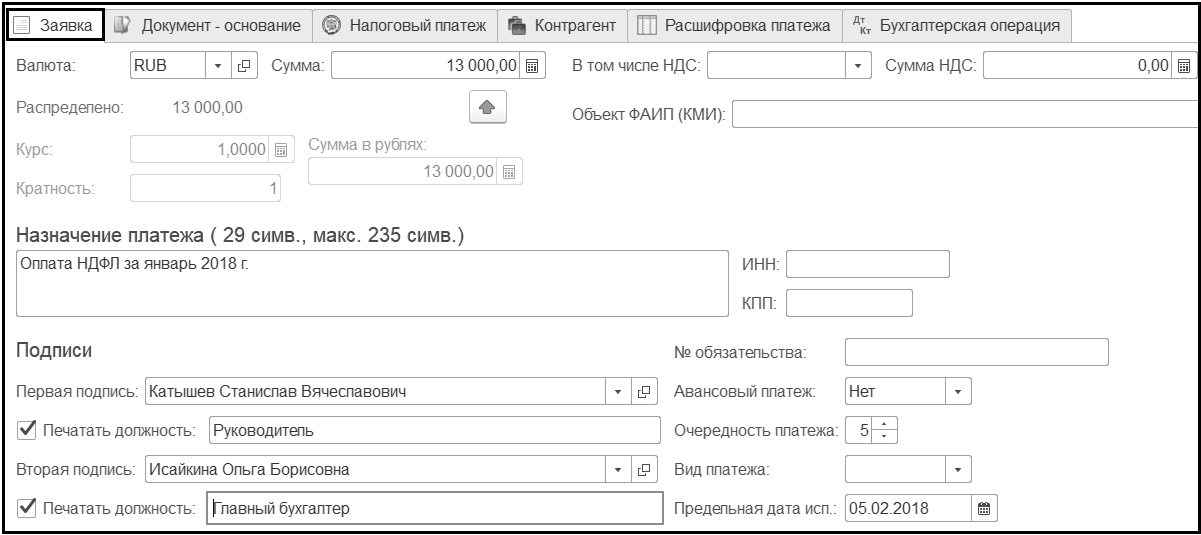Click the Назначение платежа text field
The width and height of the screenshot is (1201, 535).
click(370, 283)
